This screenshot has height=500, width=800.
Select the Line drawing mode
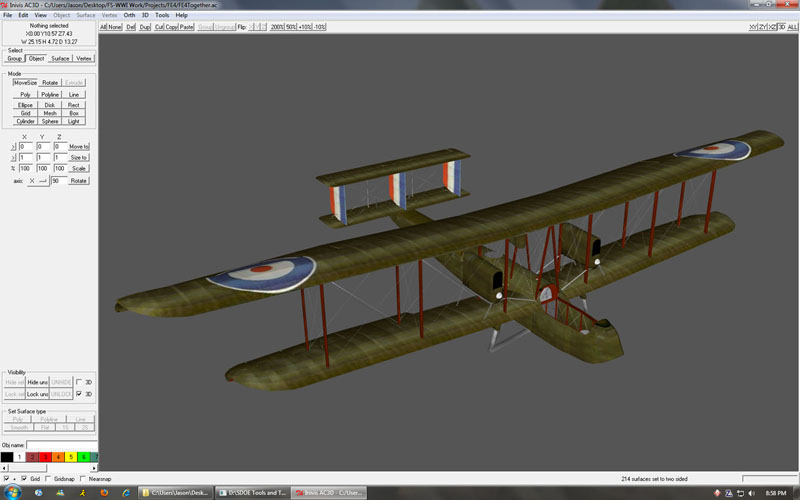click(x=73, y=95)
